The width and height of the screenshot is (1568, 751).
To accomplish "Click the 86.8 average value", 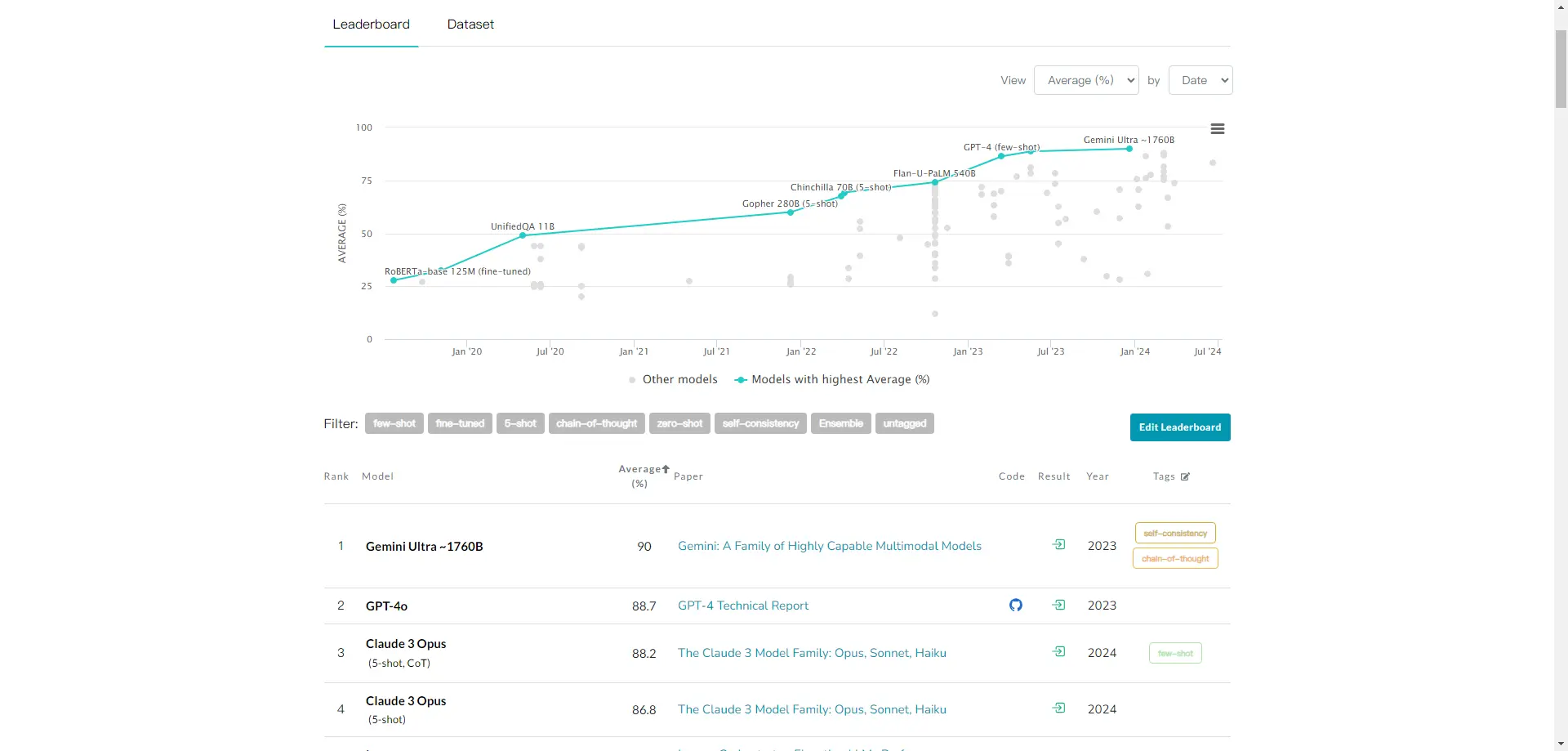I will [644, 710].
